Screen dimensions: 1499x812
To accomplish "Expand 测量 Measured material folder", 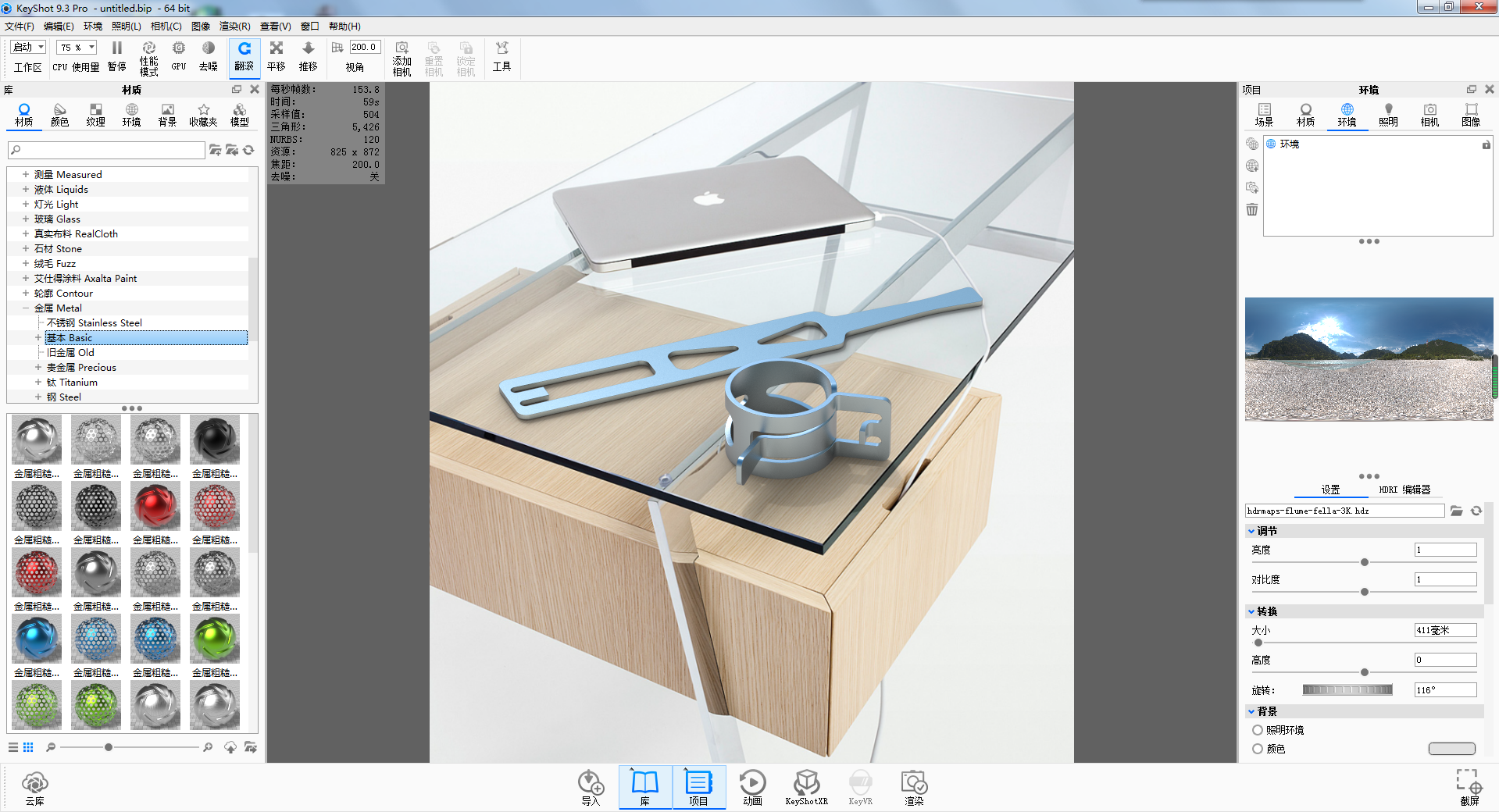I will [x=25, y=174].
